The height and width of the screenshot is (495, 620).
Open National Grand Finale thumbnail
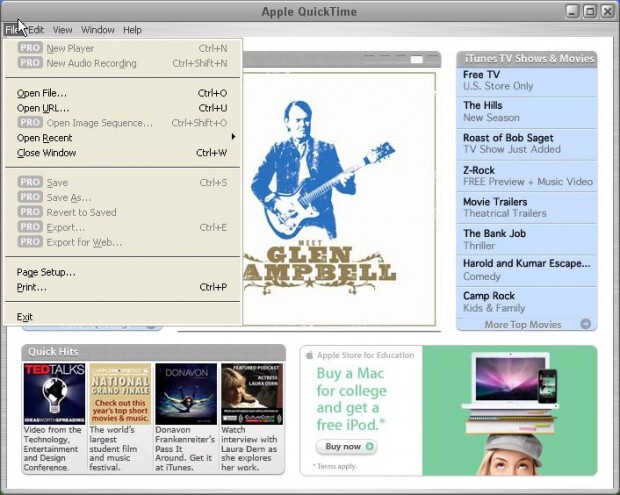(120, 394)
